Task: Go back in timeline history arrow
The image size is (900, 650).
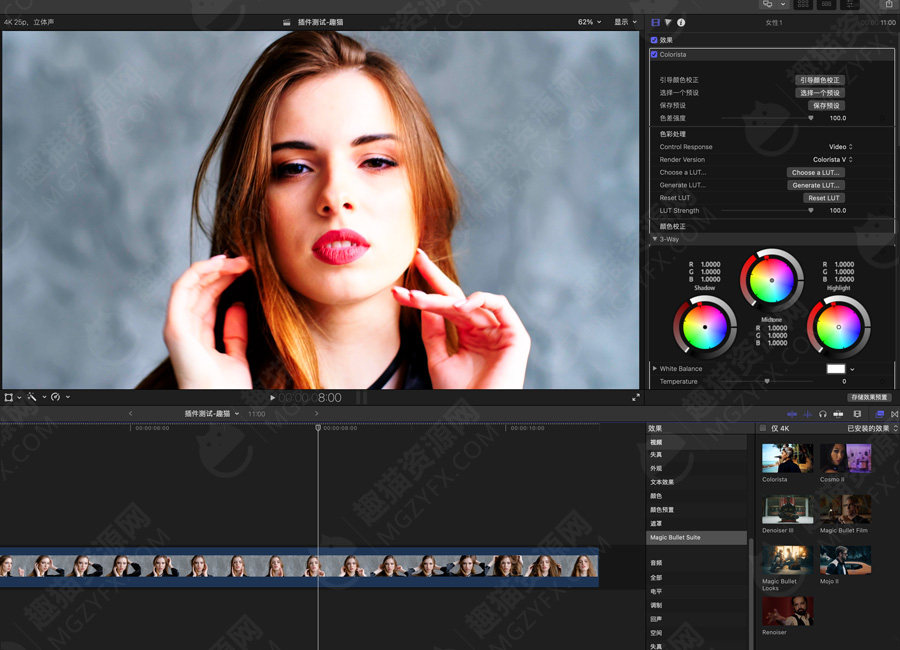Action: [130, 413]
